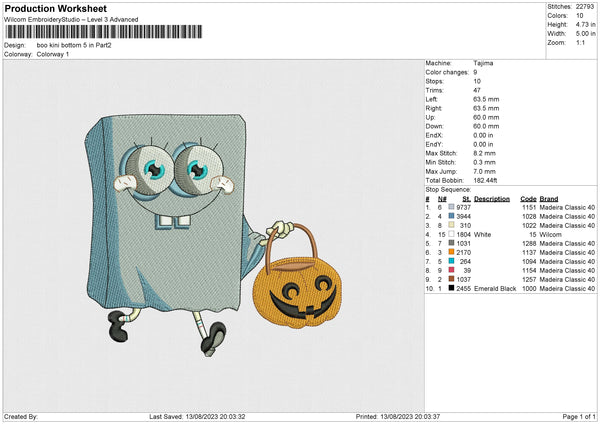Click the orange swatch in stop 6
Image resolution: width=600 pixels, height=424 pixels.
(451, 252)
